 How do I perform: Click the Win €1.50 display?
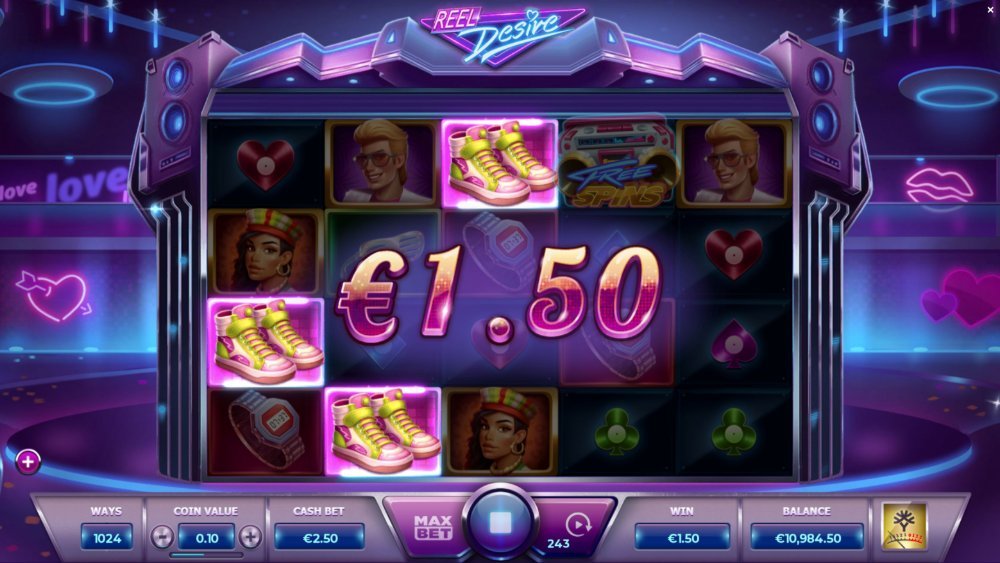[x=682, y=537]
